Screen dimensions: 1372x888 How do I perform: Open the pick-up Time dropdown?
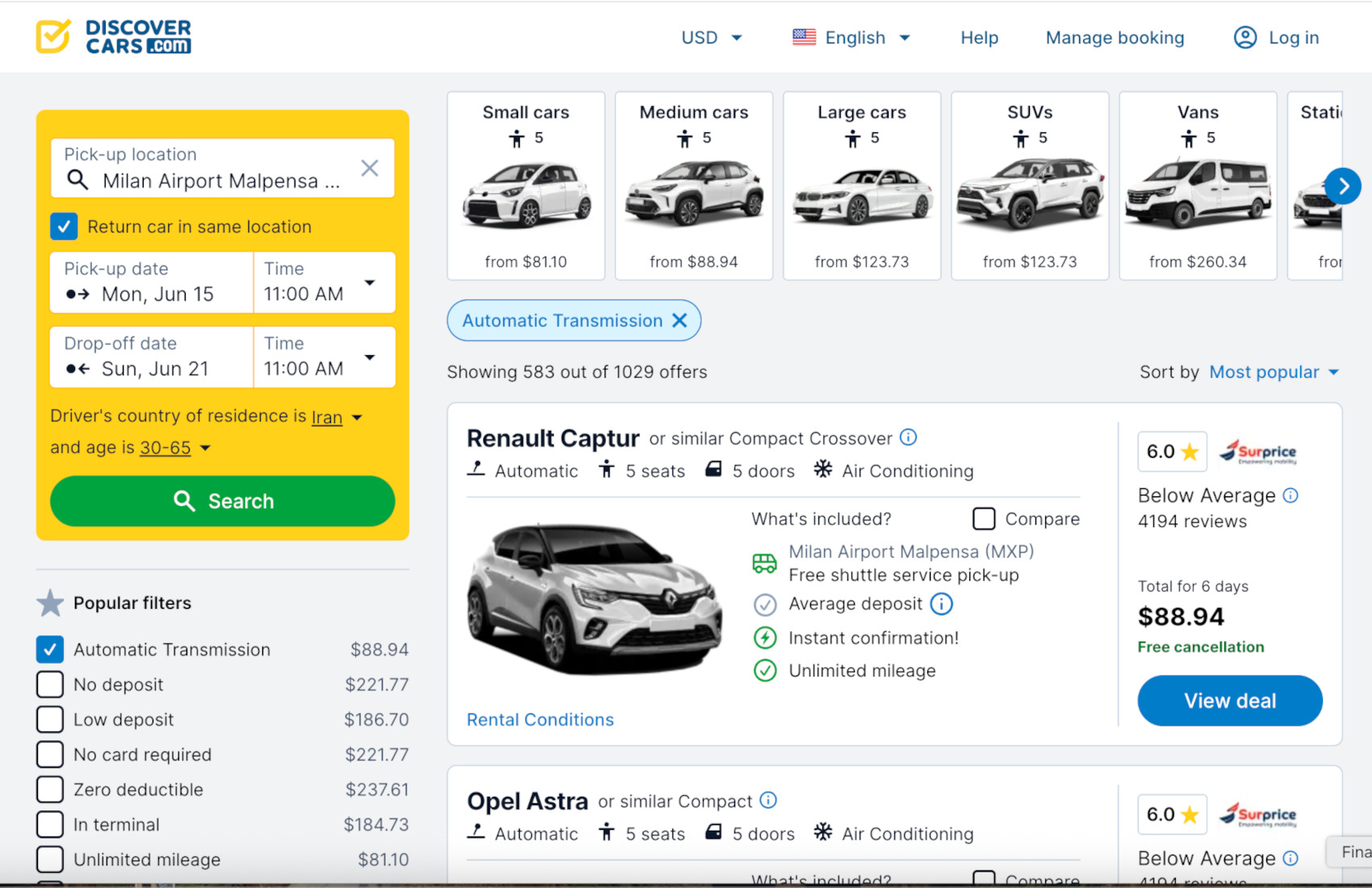coord(324,283)
